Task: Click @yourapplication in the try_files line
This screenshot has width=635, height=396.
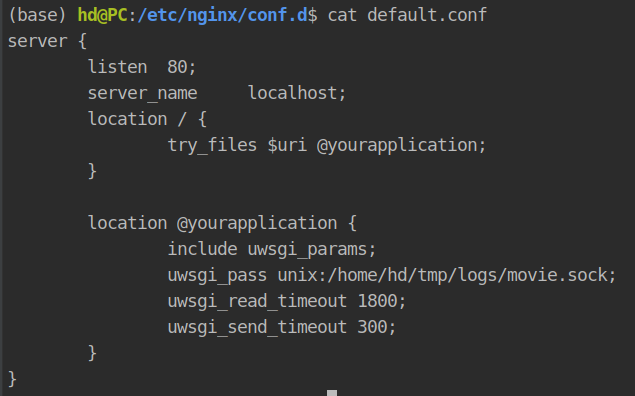Action: pos(397,145)
